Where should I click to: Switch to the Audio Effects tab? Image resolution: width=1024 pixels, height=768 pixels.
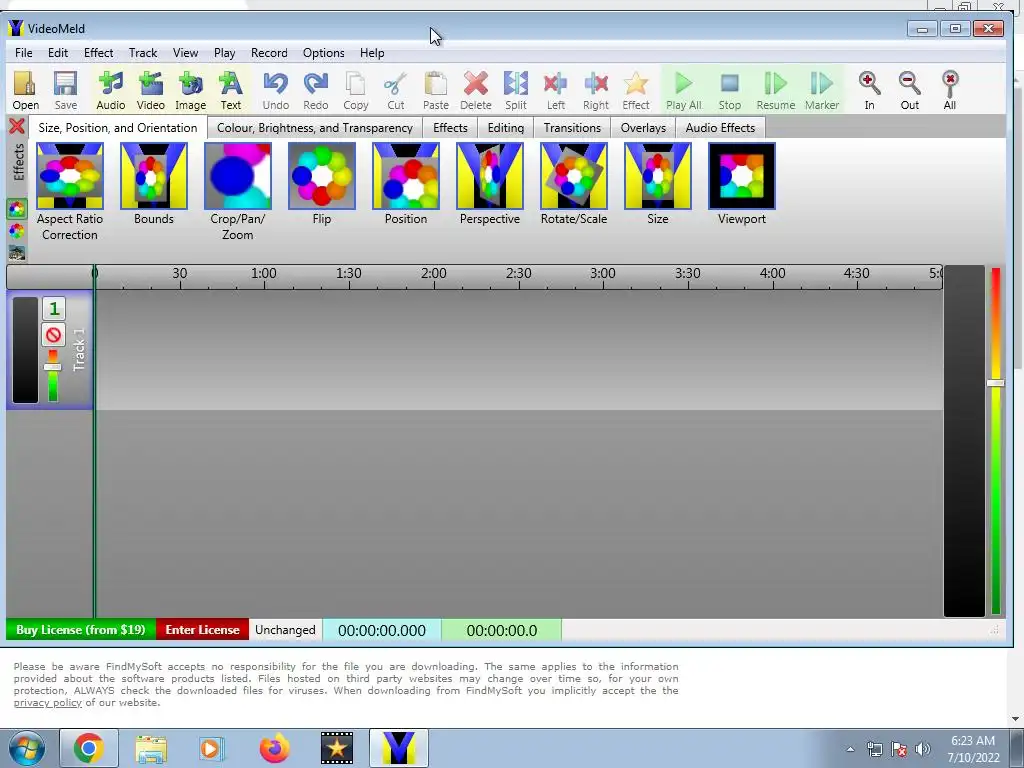(x=720, y=127)
